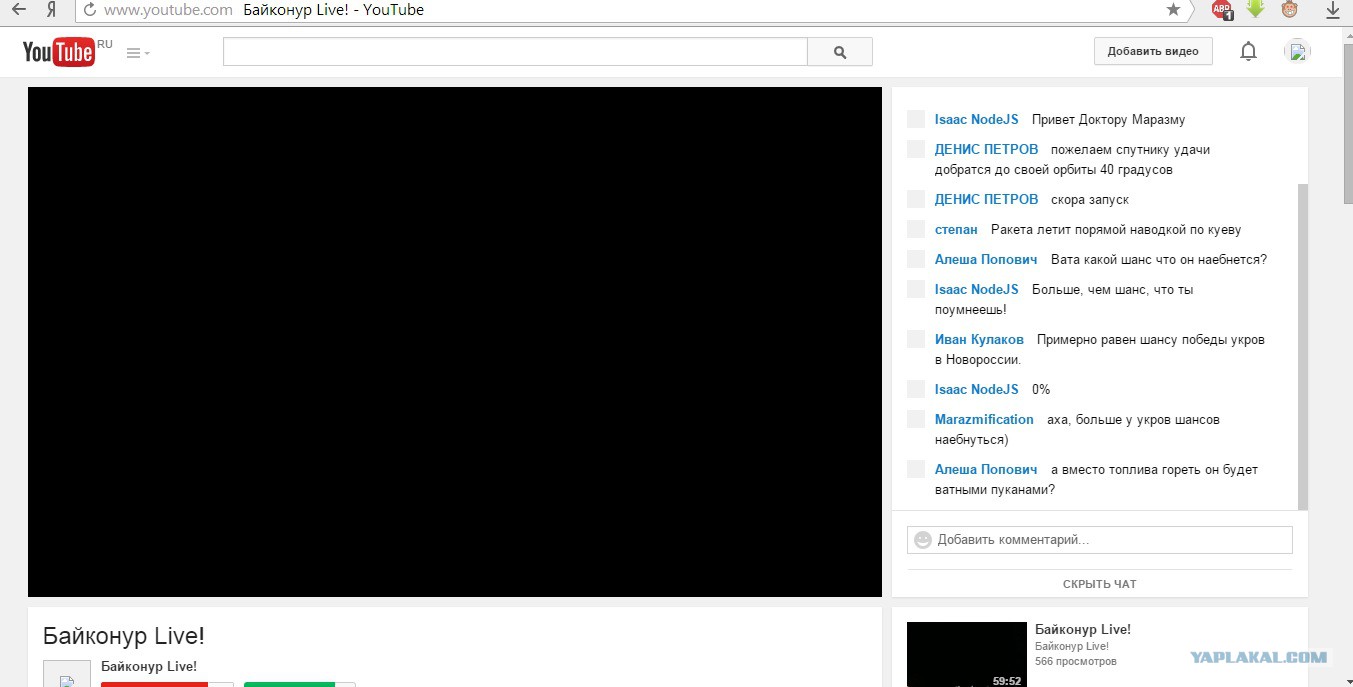Screen dimensions: 1353x687
Task: Click the 'Привет Доктору Маразму' chat message
Action: [x=1108, y=119]
